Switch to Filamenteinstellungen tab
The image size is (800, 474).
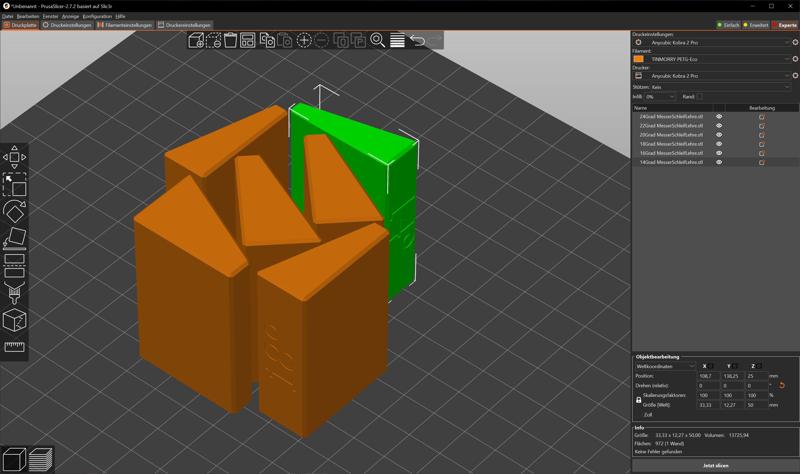point(125,25)
